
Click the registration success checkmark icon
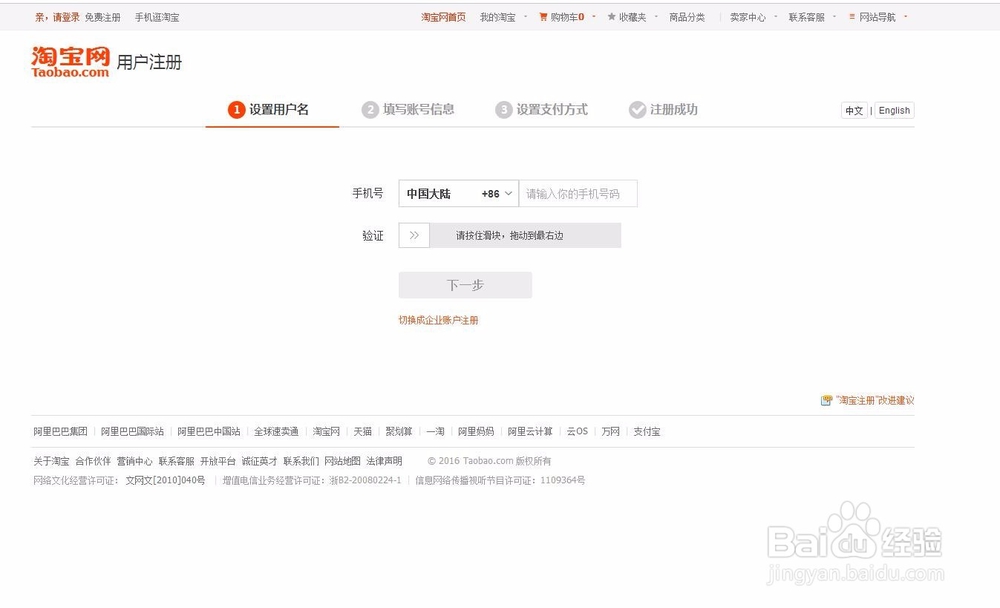click(x=637, y=110)
